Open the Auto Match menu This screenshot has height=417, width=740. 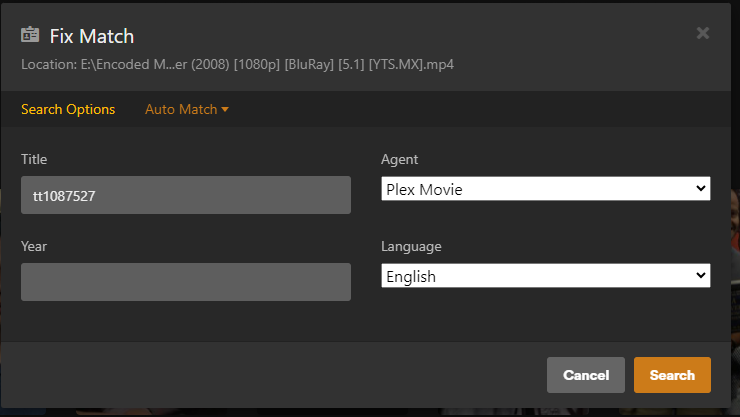tap(181, 109)
